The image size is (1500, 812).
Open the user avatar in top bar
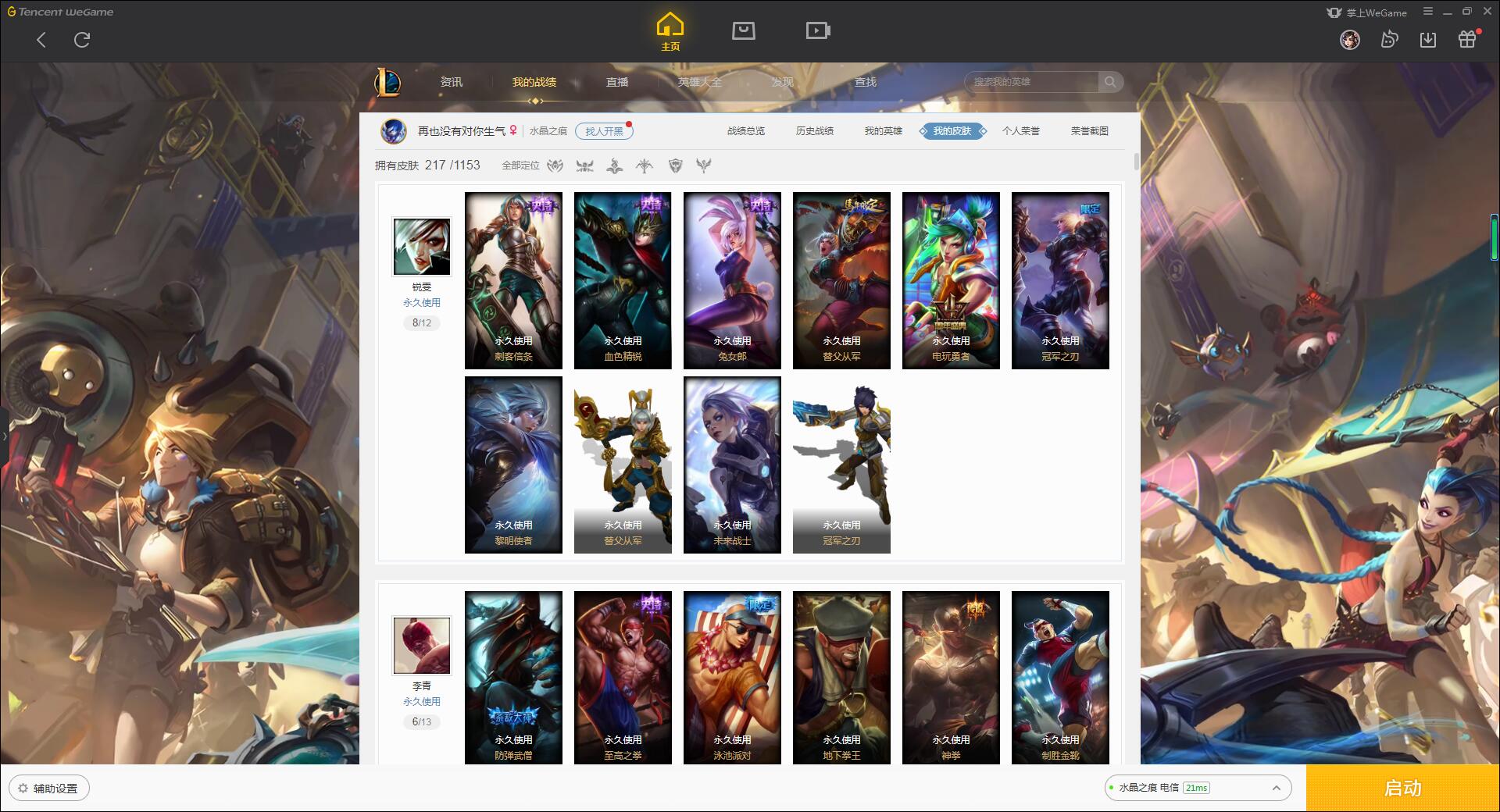pos(1349,39)
